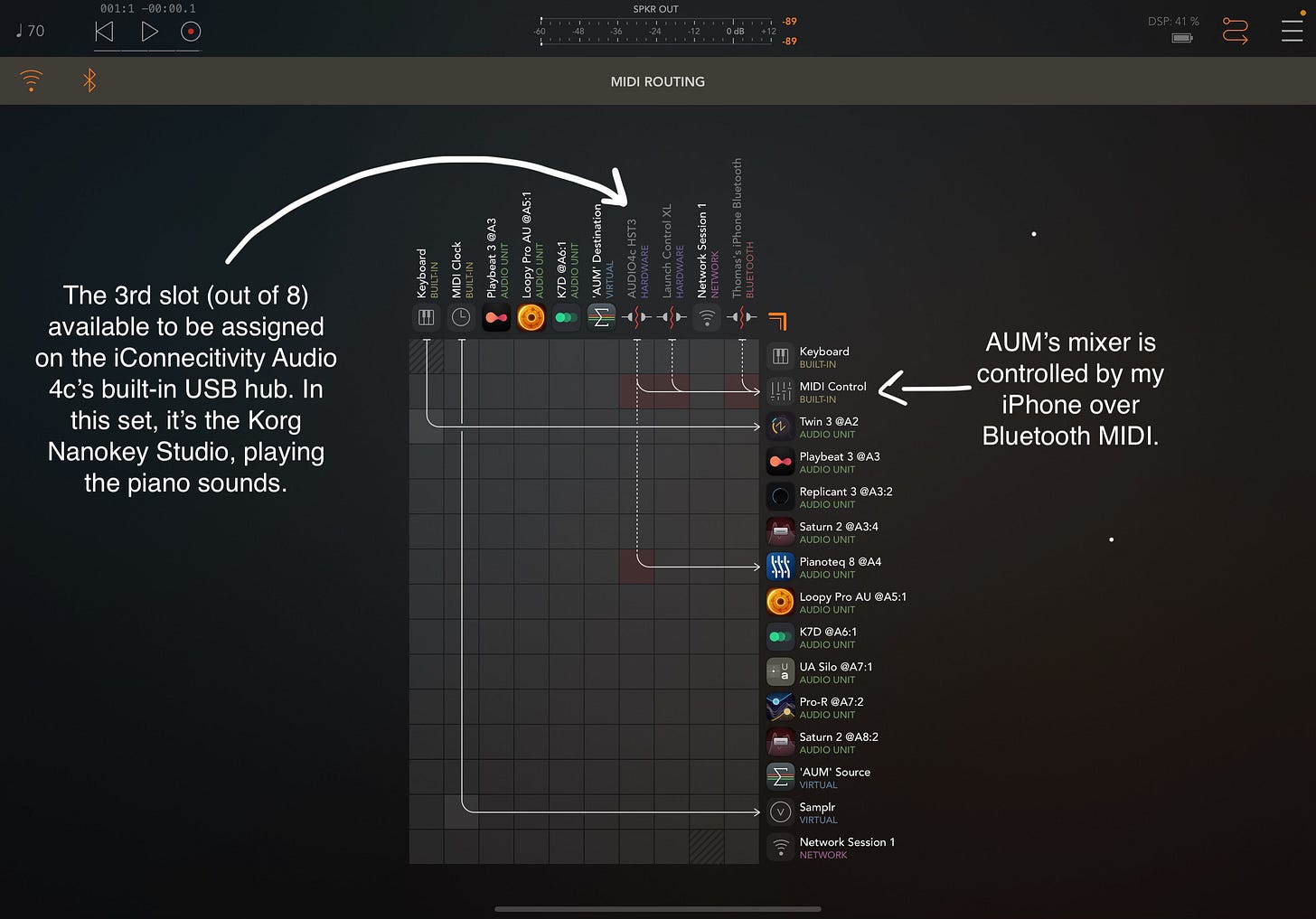This screenshot has height=919, width=1316.
Task: Select the Twin 3 @A2 destination icon
Action: [780, 427]
